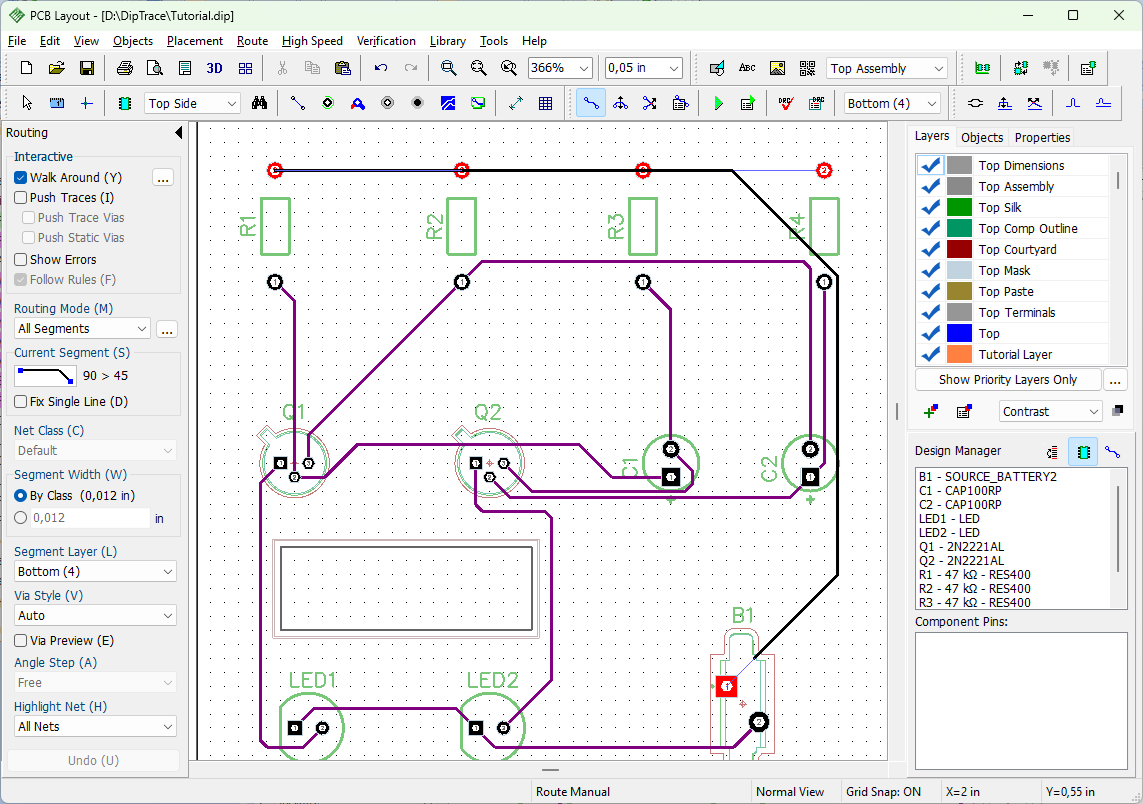The height and width of the screenshot is (804, 1143).
Task: Select the By Class segment width radio
Action: [20, 496]
